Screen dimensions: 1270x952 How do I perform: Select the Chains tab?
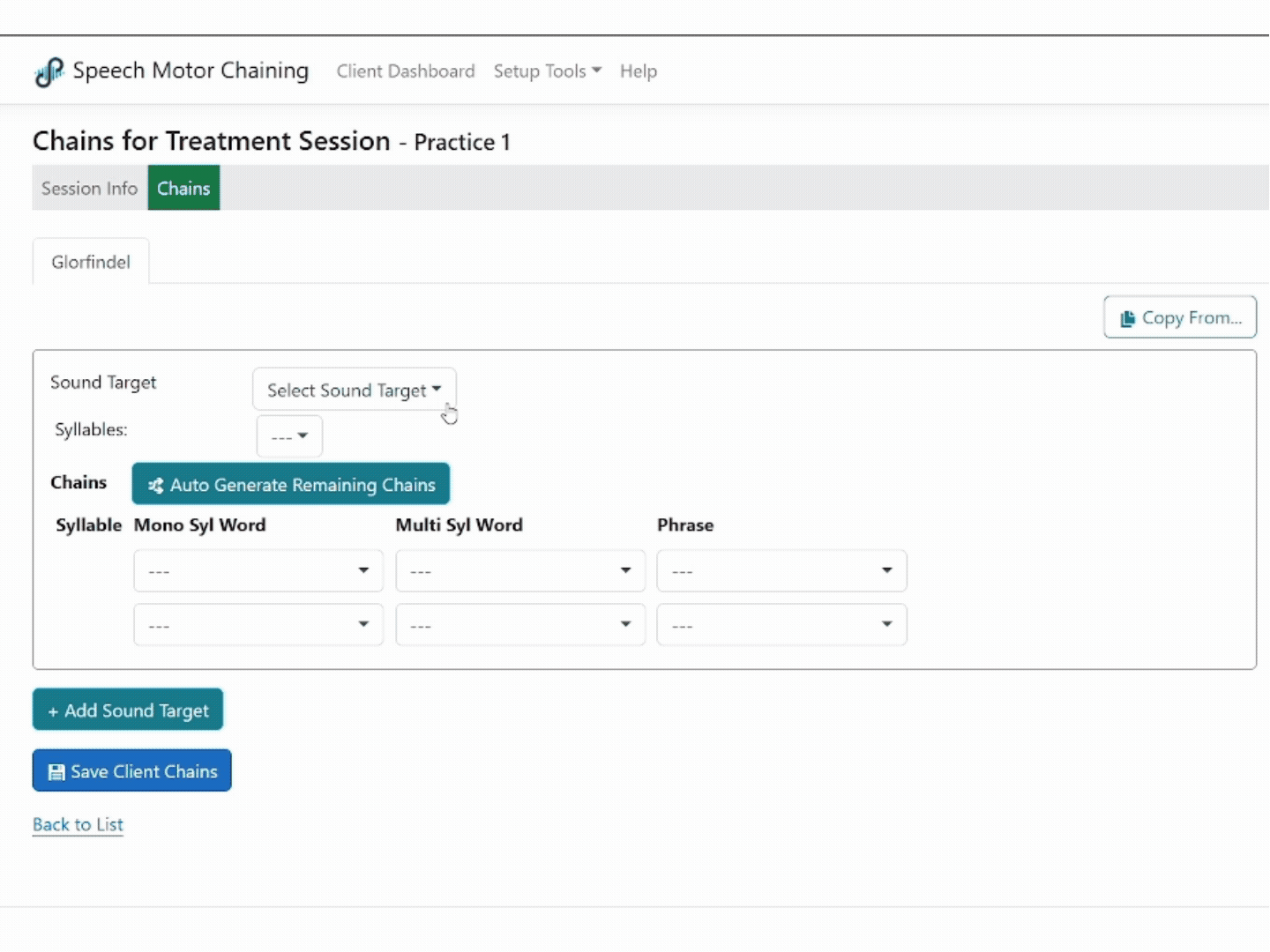(183, 189)
